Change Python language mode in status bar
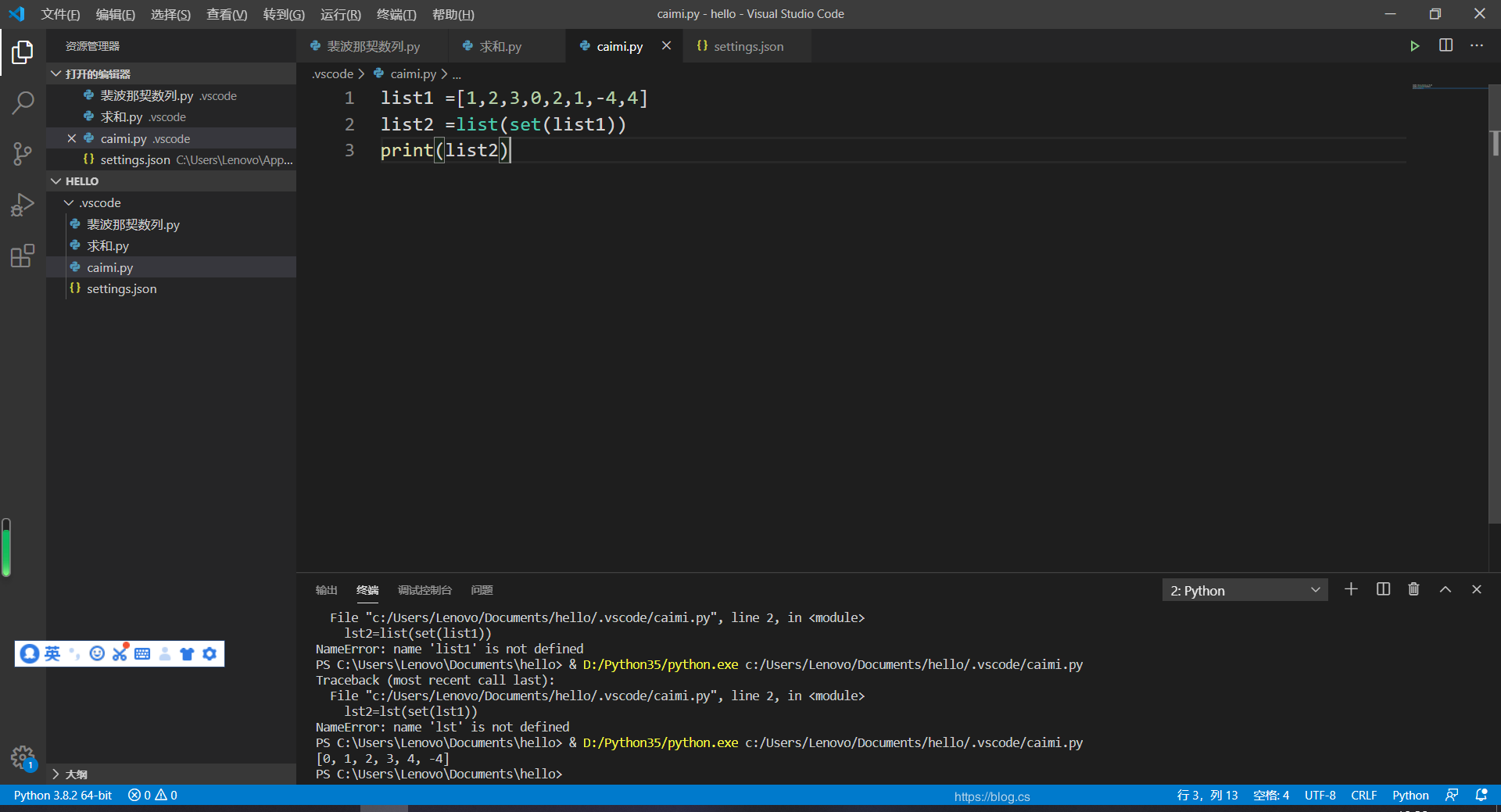Viewport: 1501px width, 812px height. pyautogui.click(x=1410, y=795)
